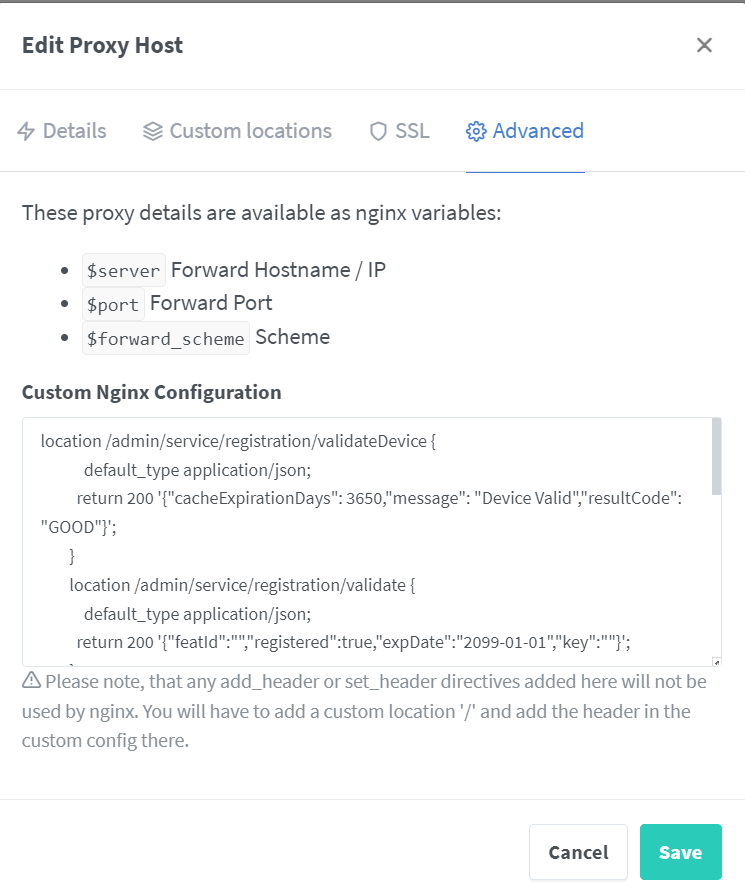The height and width of the screenshot is (895, 745).
Task: Click the Custom Nginx Configuration label
Action: (x=151, y=392)
